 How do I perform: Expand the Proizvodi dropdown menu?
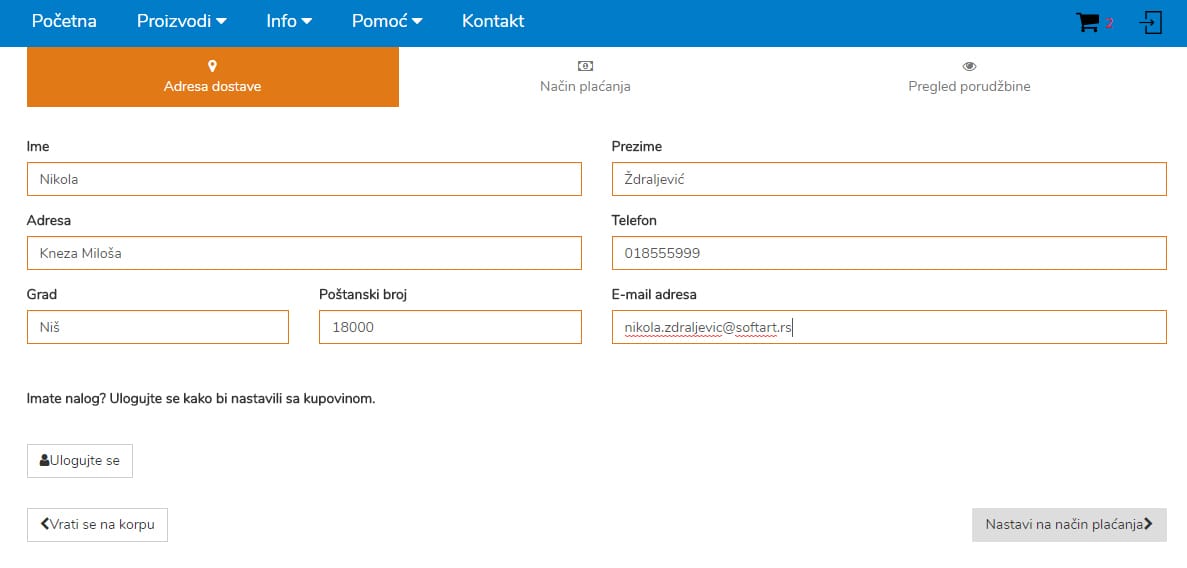(x=181, y=21)
